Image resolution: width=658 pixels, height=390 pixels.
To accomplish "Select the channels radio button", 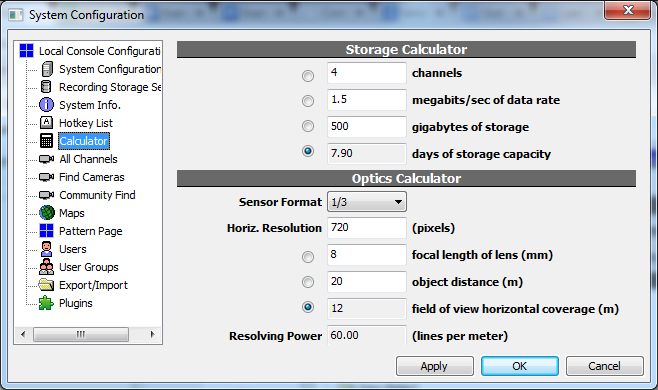I will point(308,76).
